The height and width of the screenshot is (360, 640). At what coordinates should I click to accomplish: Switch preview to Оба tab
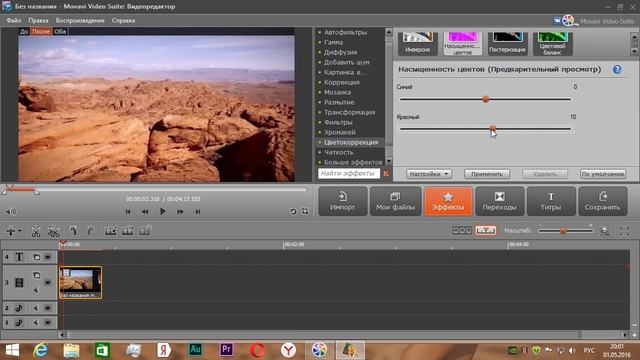[60, 31]
